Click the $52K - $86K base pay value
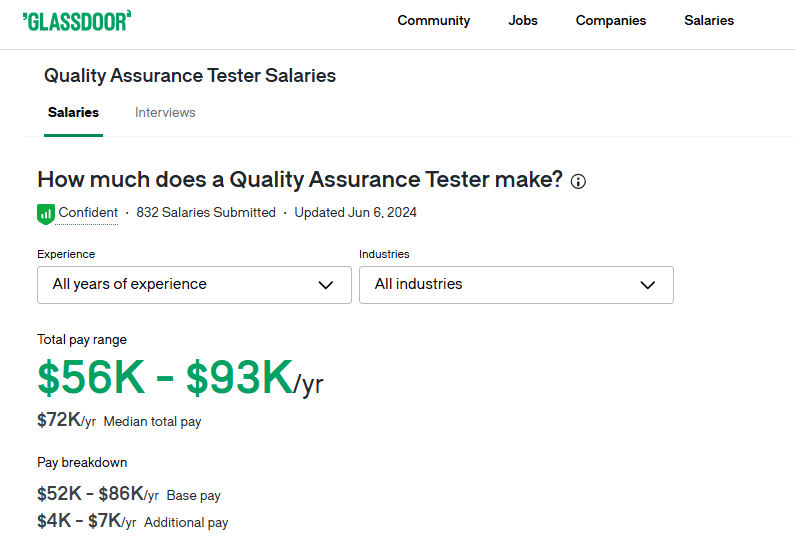Screen dimensions: 796x544 tap(91, 493)
